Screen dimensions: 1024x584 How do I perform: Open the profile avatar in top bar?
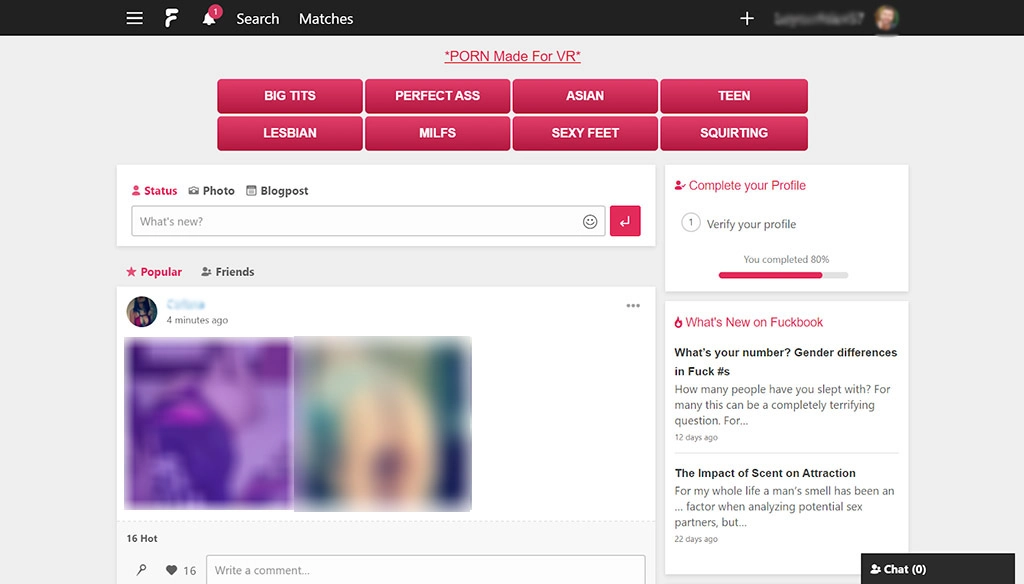click(x=886, y=17)
